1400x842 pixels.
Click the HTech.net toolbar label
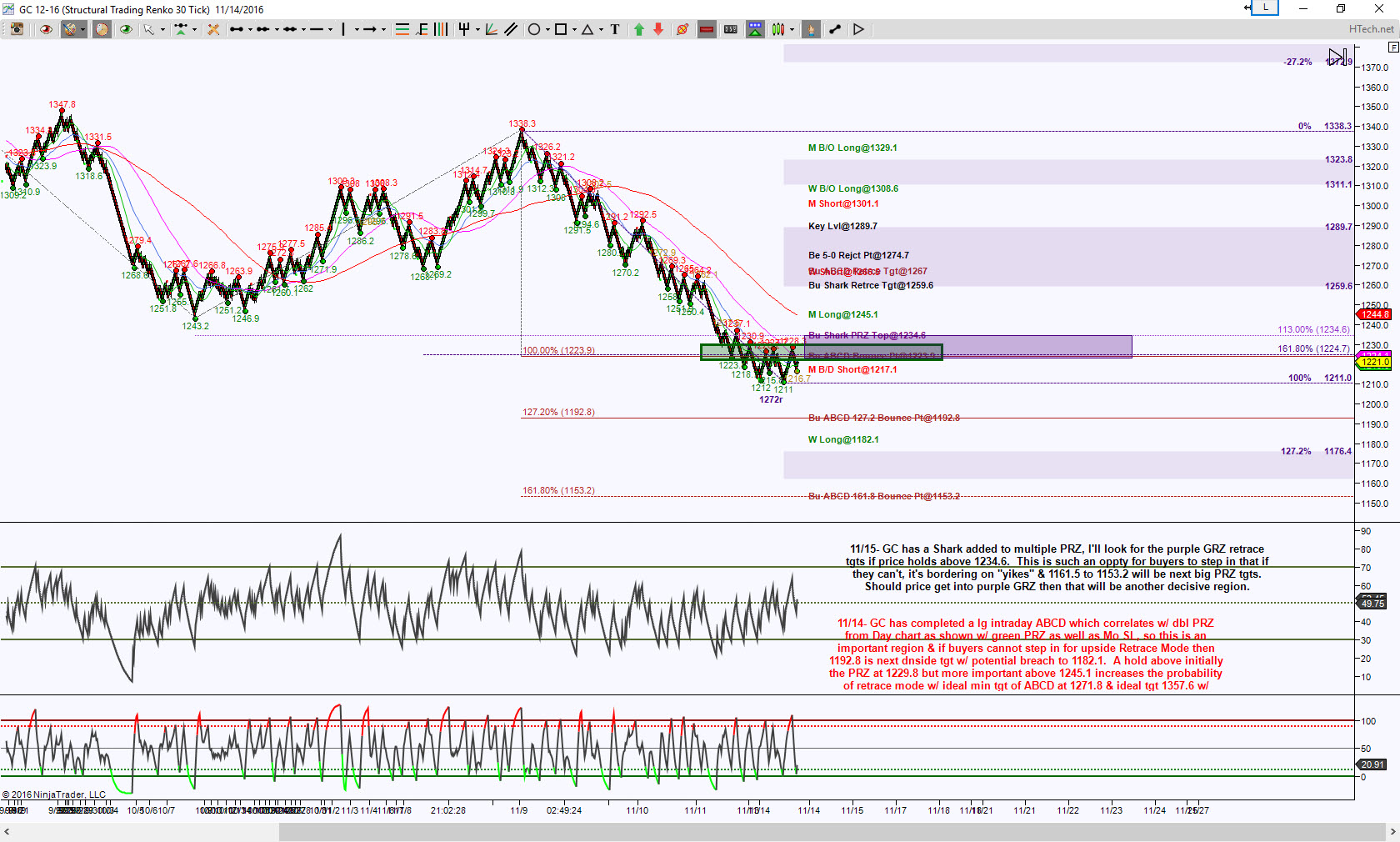coord(1371,29)
